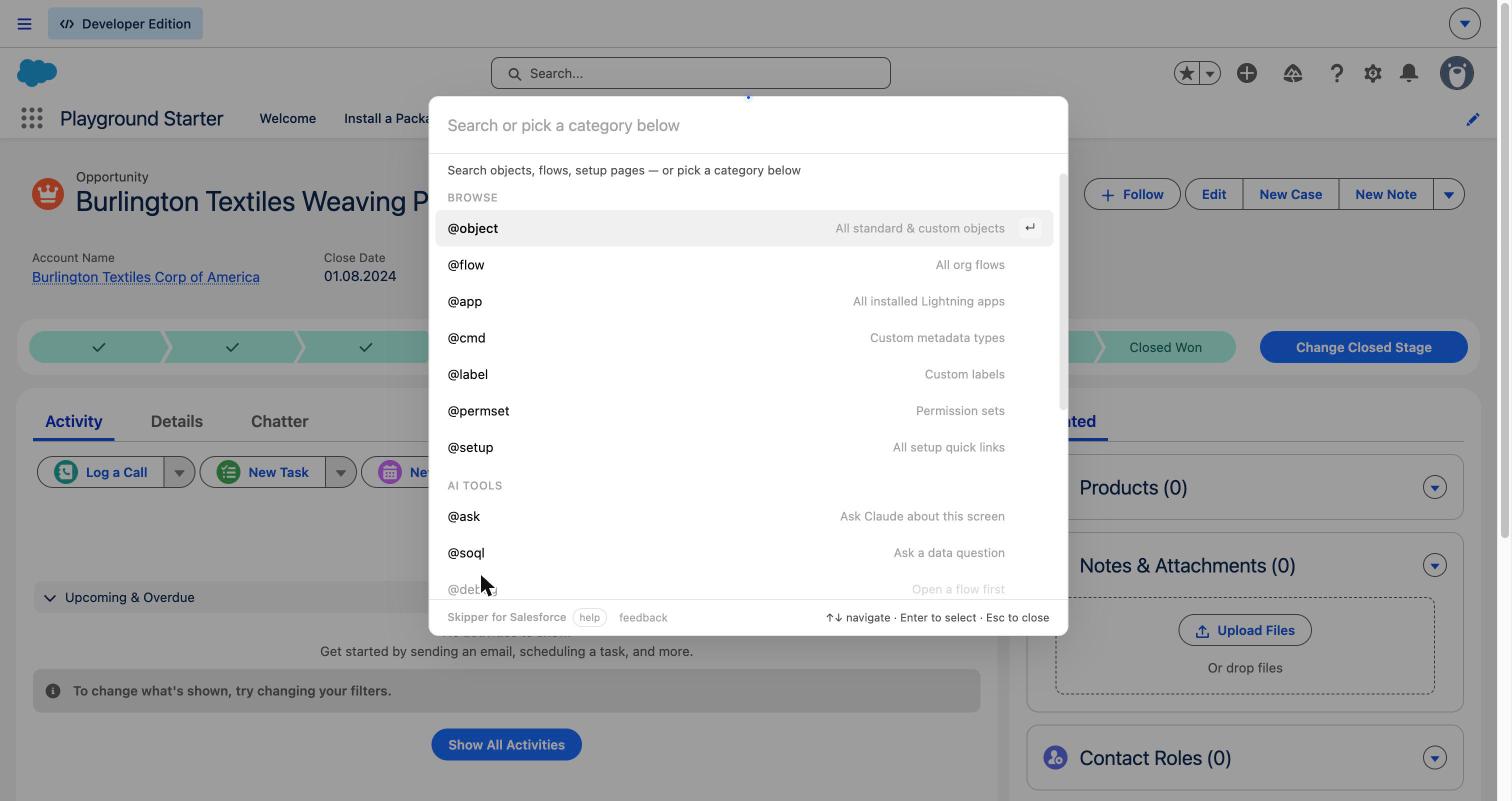The image size is (1512, 801).
Task: Open the notifications bell
Action: click(x=1409, y=73)
